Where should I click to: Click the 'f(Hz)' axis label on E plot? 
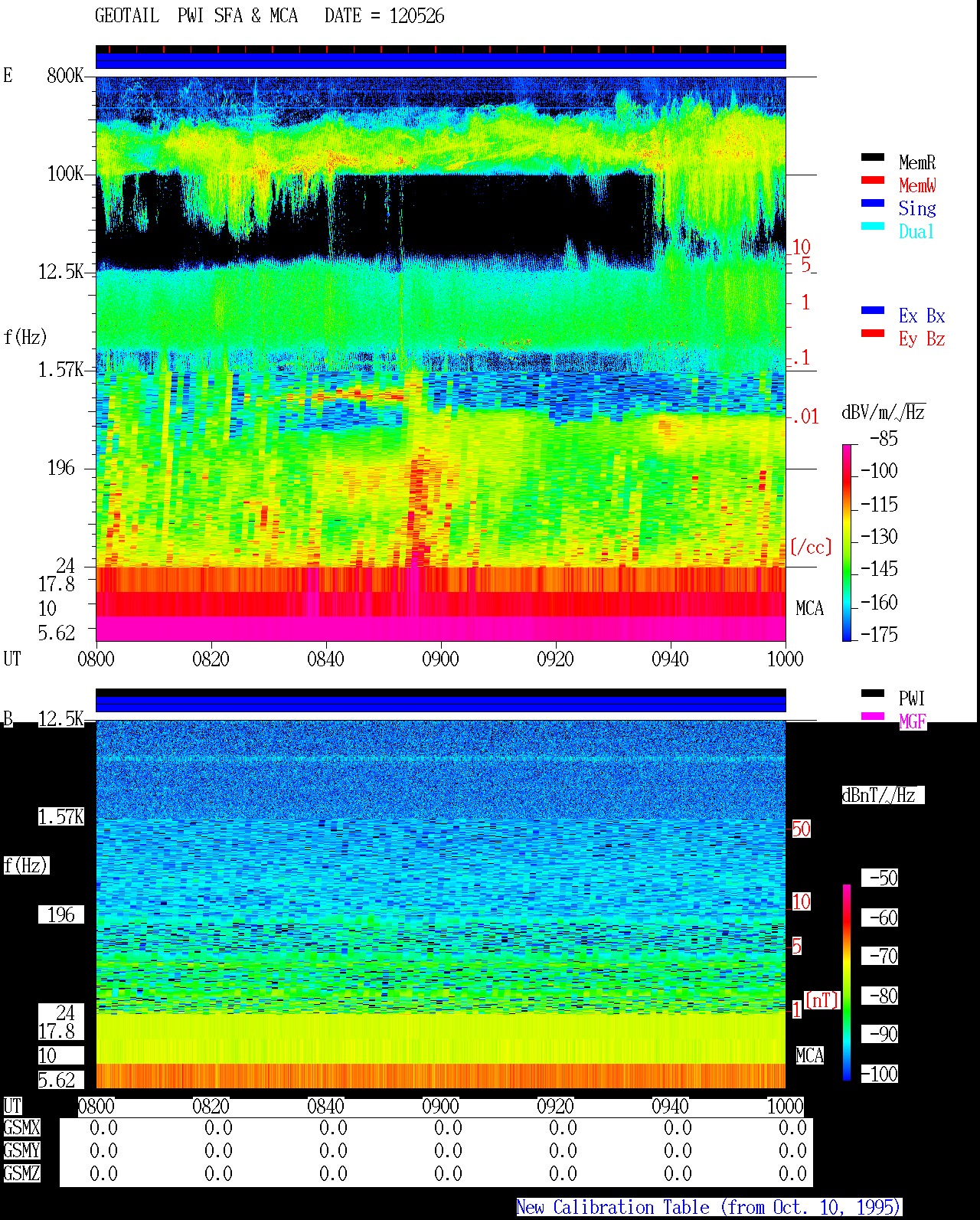pos(25,337)
